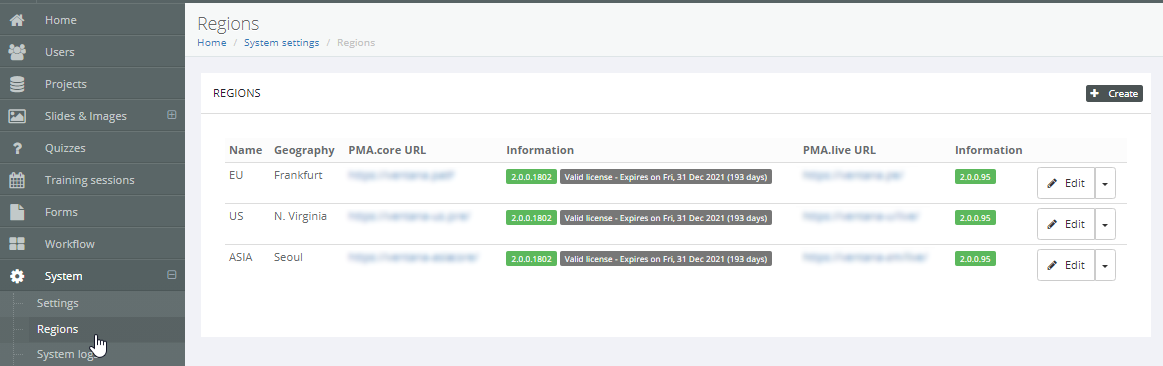Edit the ASIA region
The width and height of the screenshot is (1163, 366).
[1066, 265]
